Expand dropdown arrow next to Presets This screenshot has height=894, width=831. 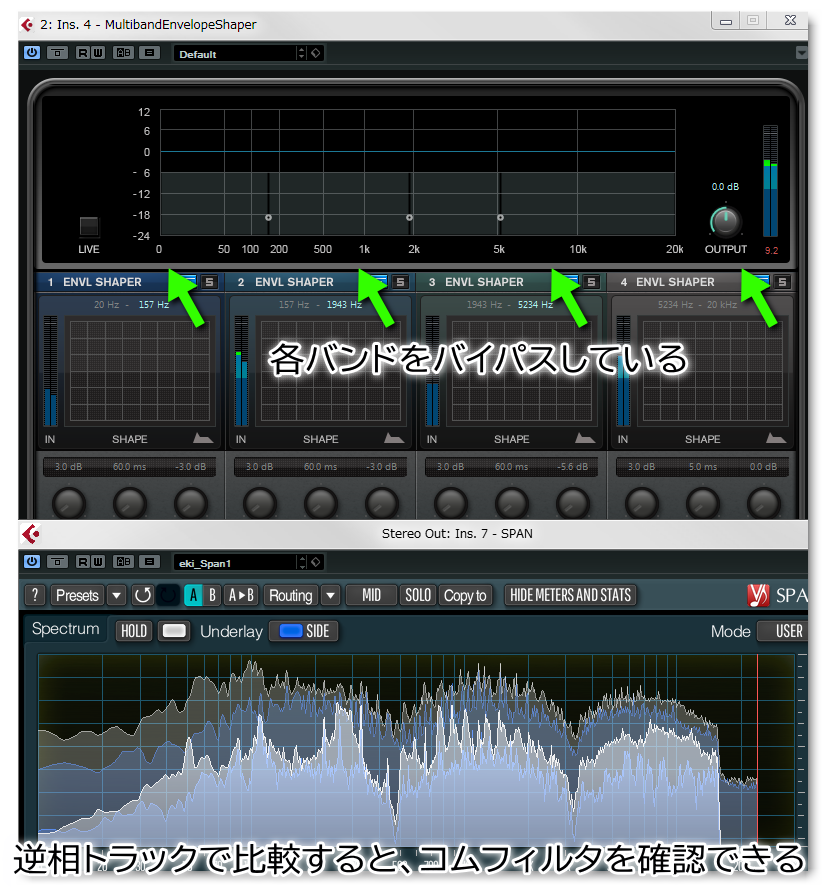116,595
